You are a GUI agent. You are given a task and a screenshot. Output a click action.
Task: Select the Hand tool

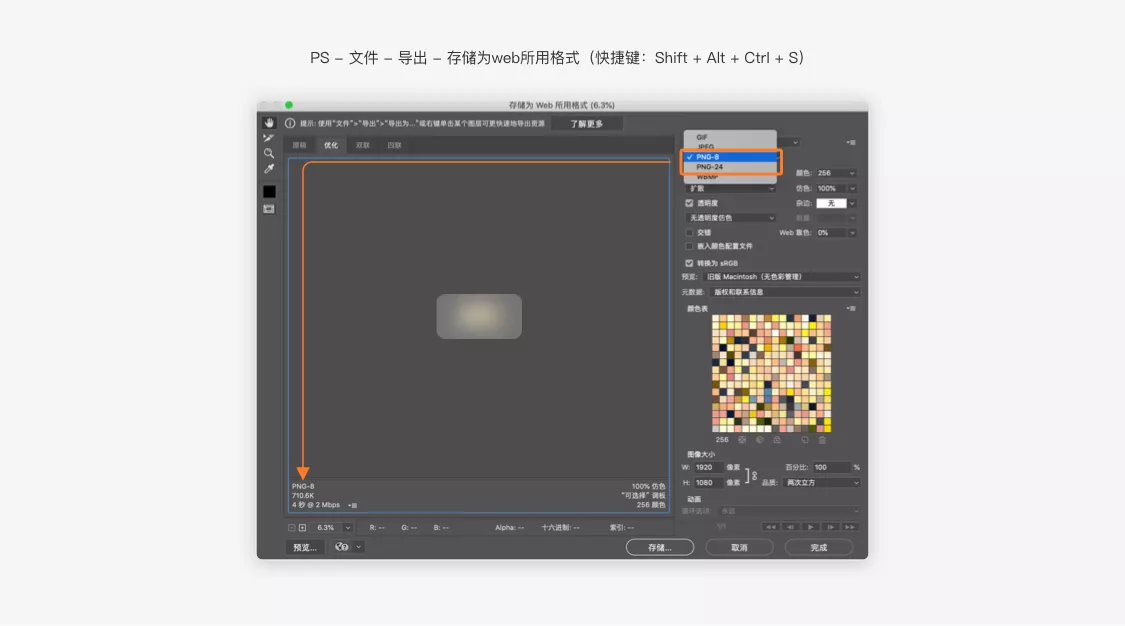tap(268, 123)
